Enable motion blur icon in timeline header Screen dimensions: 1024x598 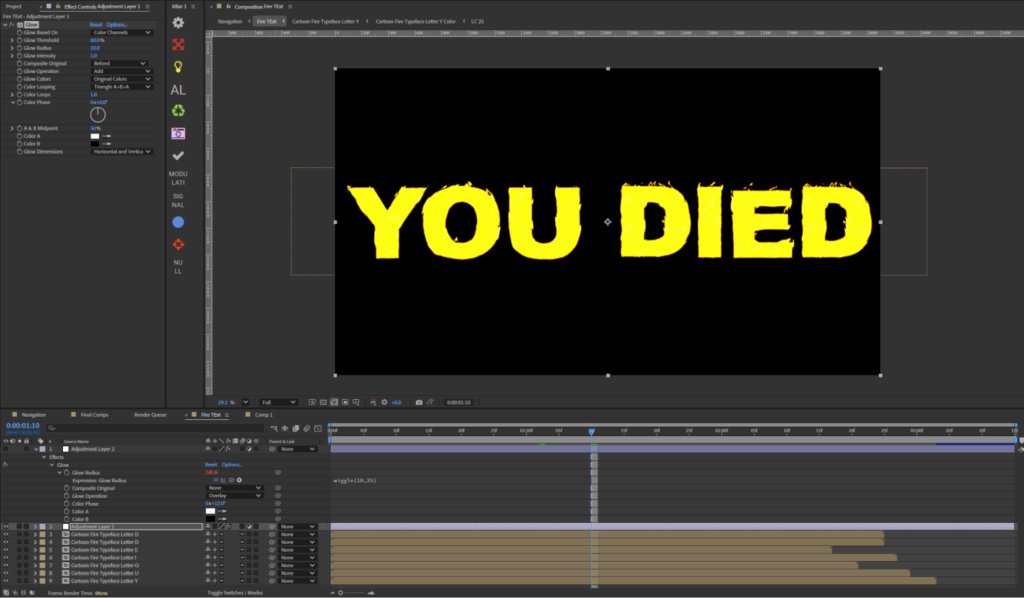coord(306,428)
